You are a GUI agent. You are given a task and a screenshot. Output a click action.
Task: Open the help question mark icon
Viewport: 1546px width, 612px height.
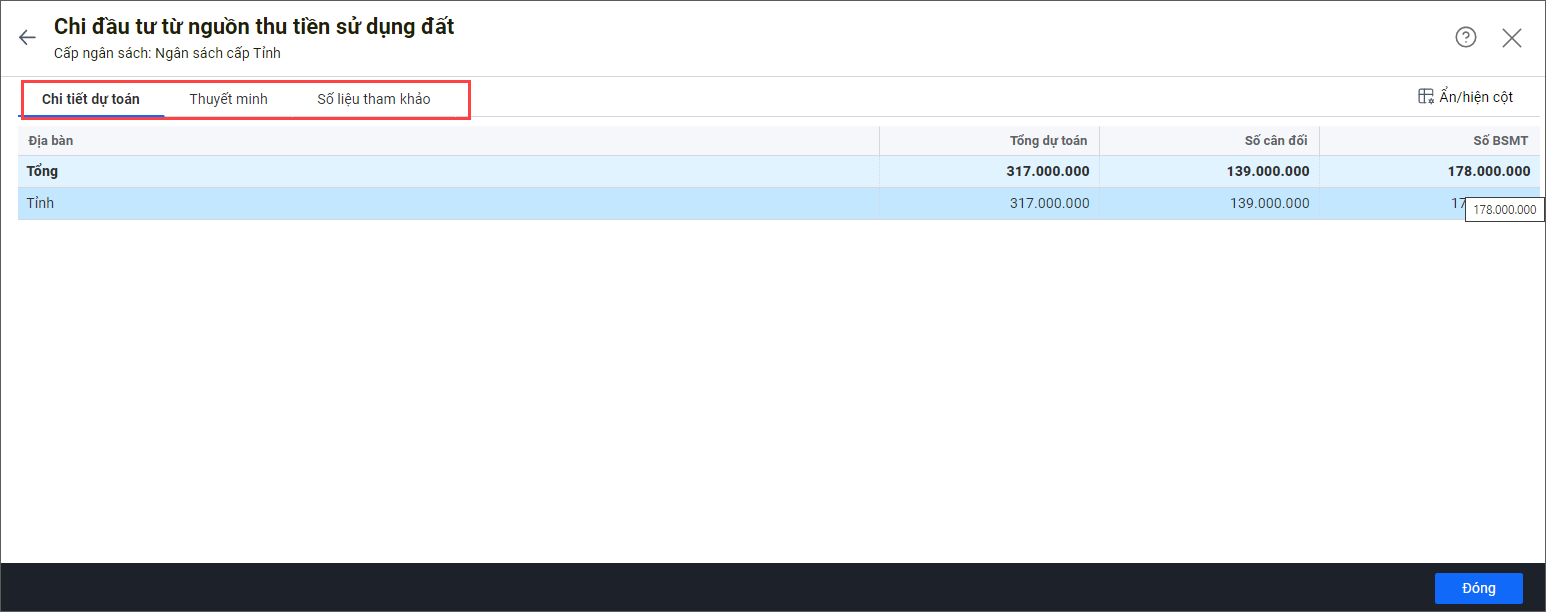click(x=1465, y=38)
